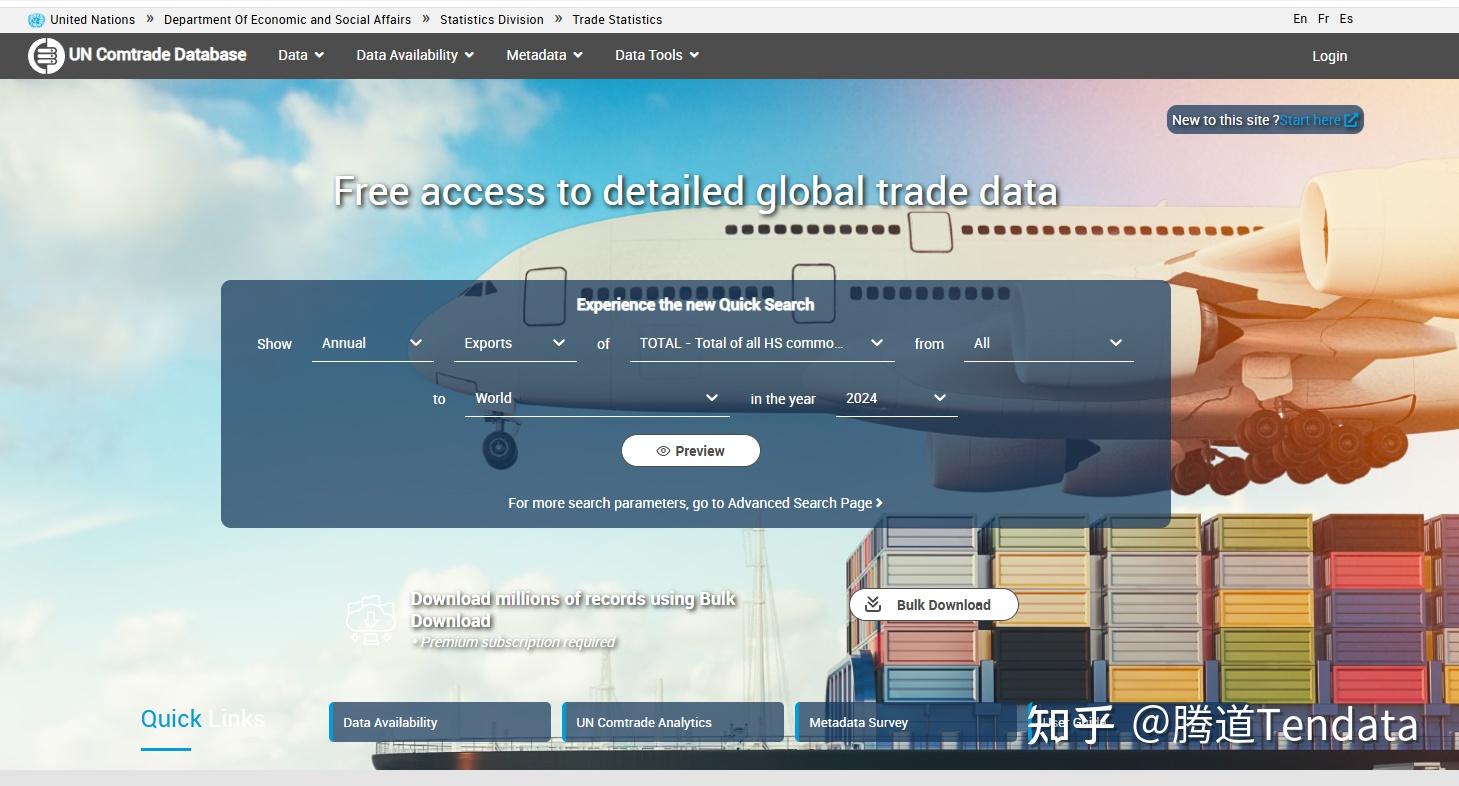Click the Statistics Division breadcrumb
1459x786 pixels.
[492, 19]
